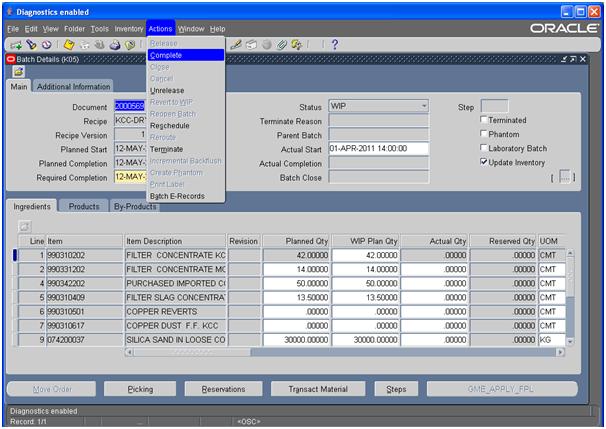Click the New record toolbar icon

click(x=16, y=45)
